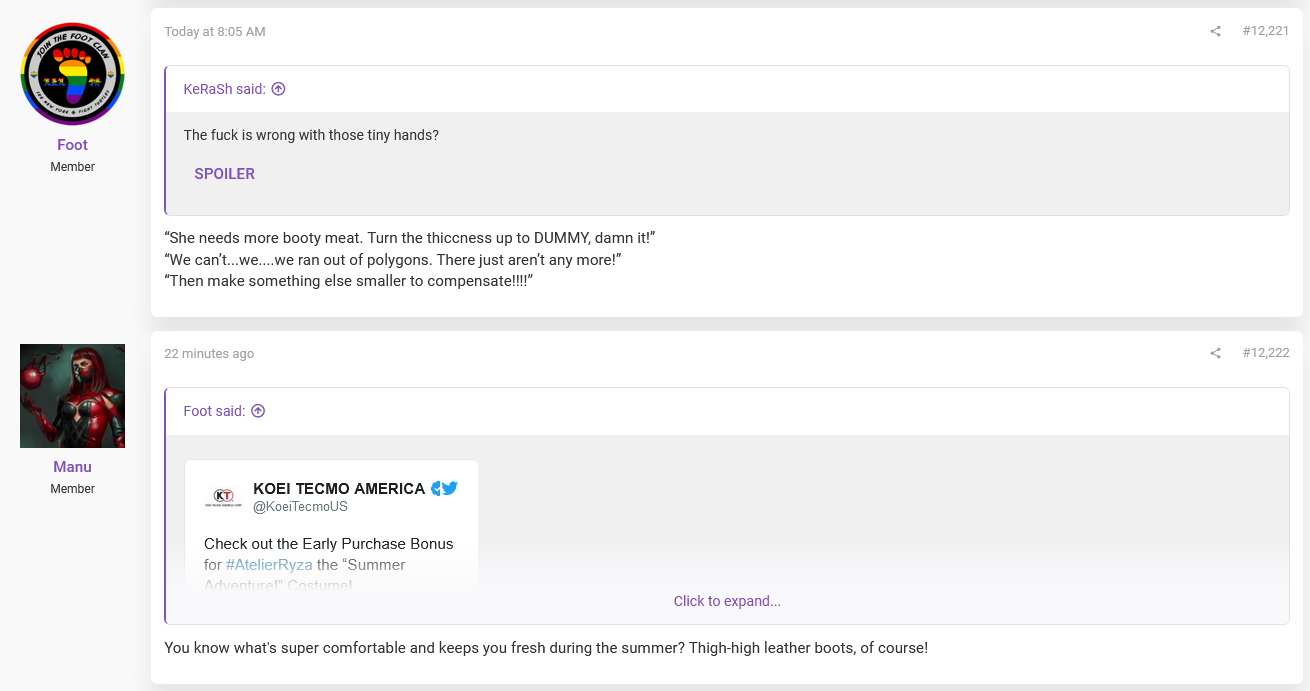Click share icon on post #12,222
The height and width of the screenshot is (691, 1310).
tap(1215, 353)
